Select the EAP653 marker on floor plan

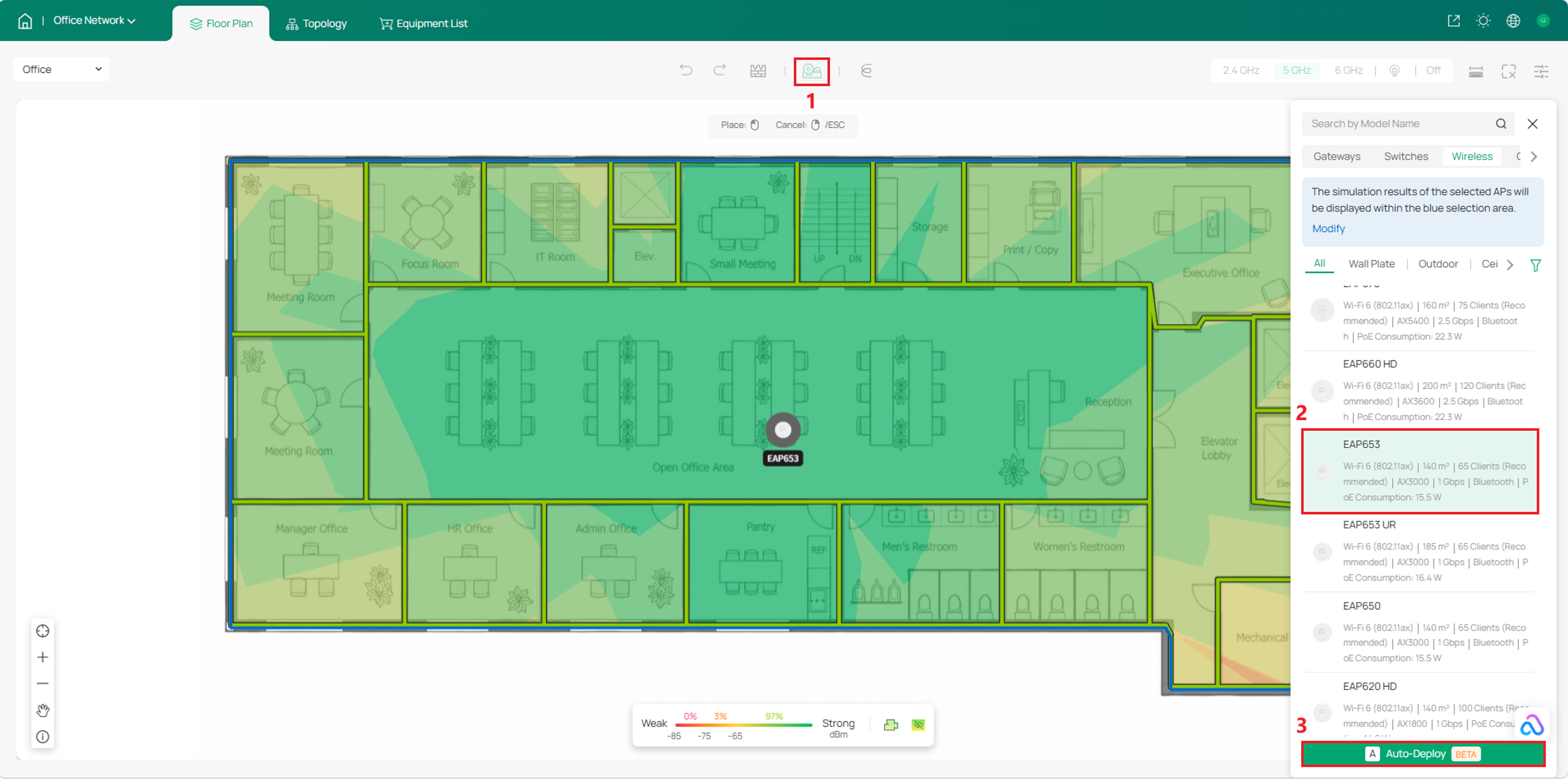pyautogui.click(x=782, y=431)
